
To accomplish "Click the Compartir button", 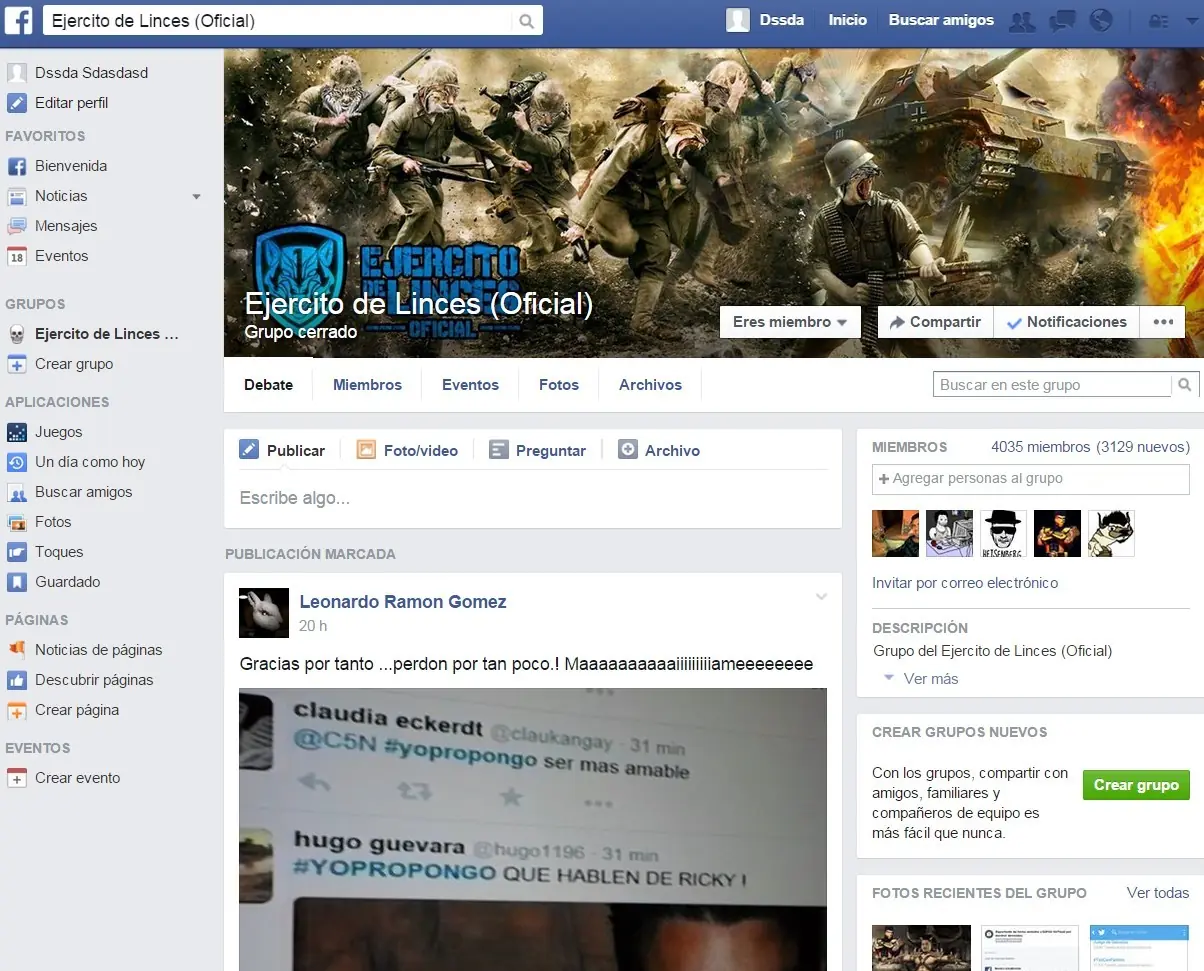I will point(935,322).
